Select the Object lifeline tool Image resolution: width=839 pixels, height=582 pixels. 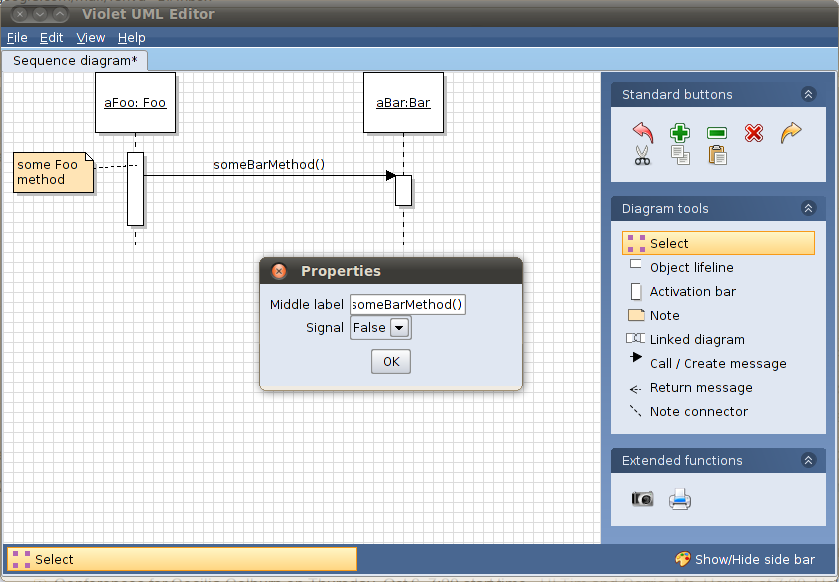click(x=691, y=268)
